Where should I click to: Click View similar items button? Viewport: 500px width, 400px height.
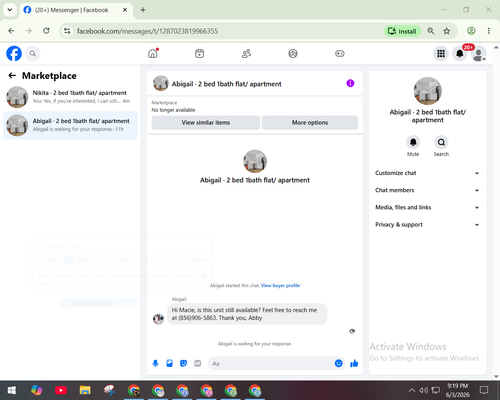point(206,123)
